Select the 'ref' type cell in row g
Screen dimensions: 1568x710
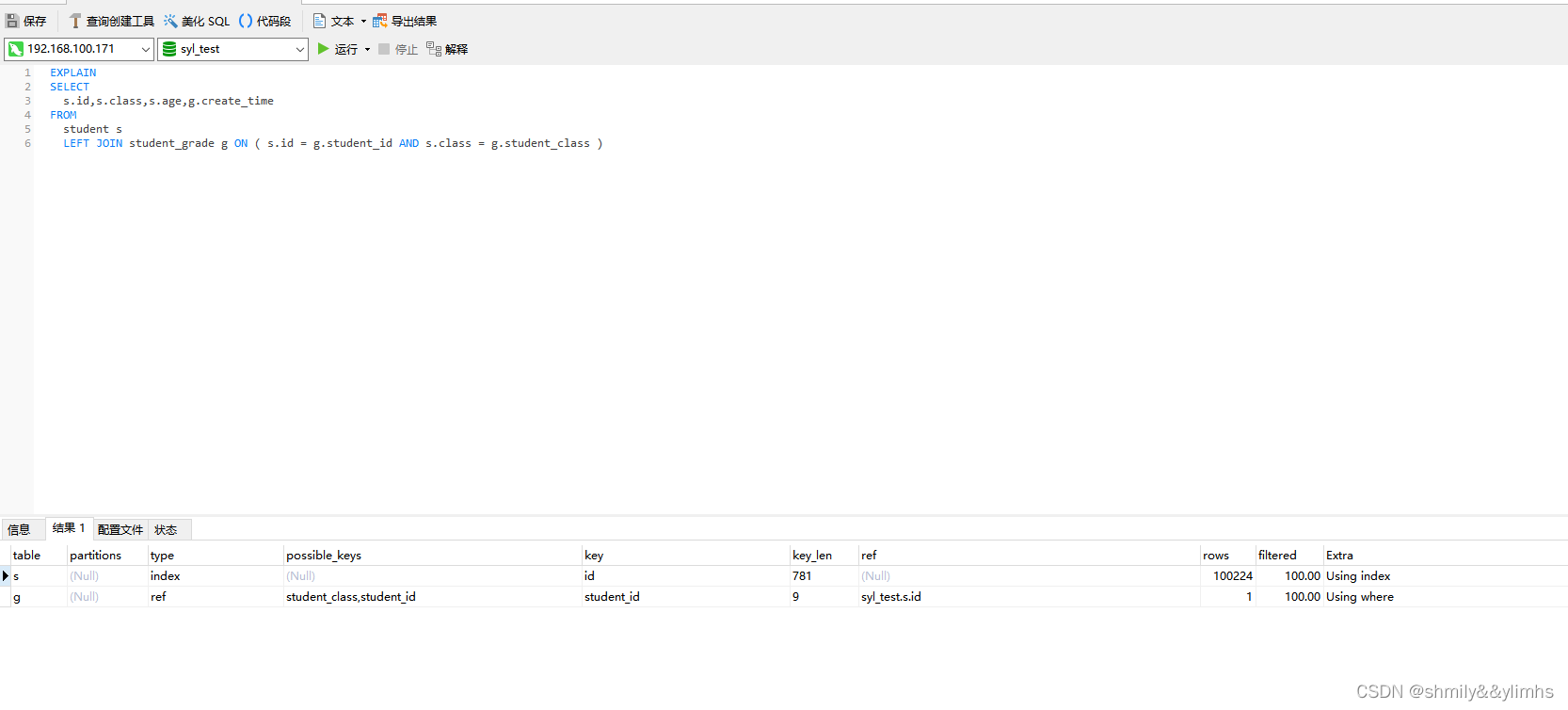tap(216, 597)
